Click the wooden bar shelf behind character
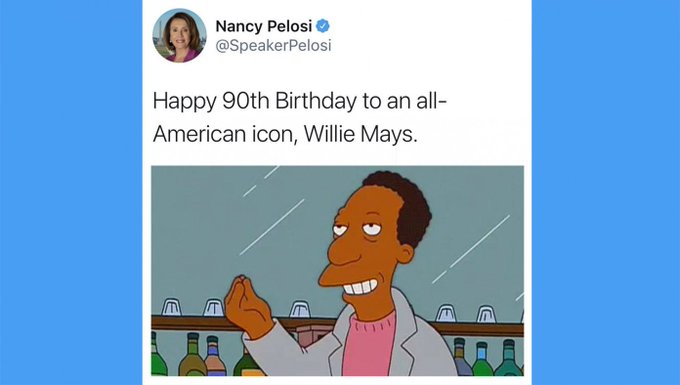Image resolution: width=680 pixels, height=385 pixels. 193,323
